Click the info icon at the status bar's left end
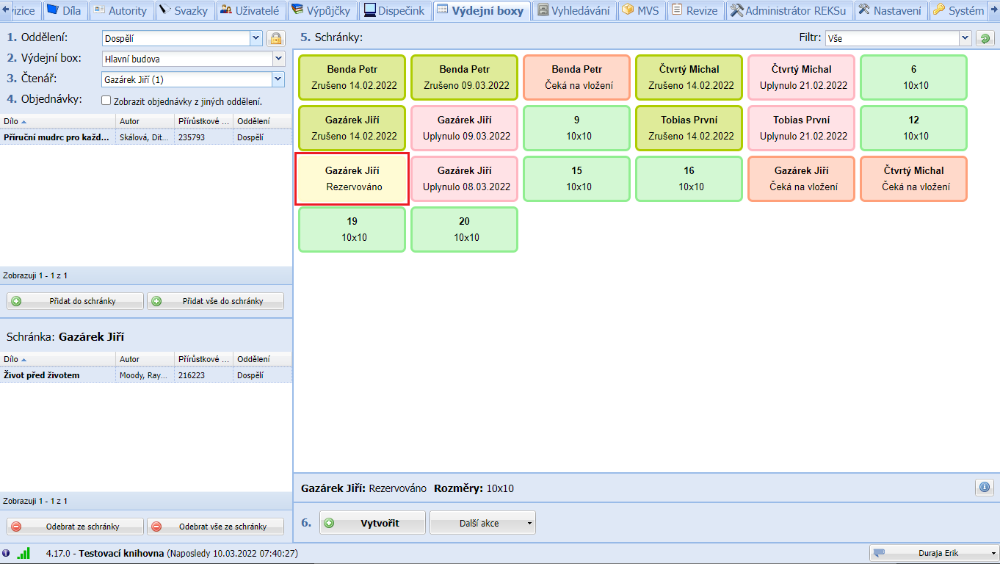Viewport: 1000px width, 564px height. click(x=7, y=553)
